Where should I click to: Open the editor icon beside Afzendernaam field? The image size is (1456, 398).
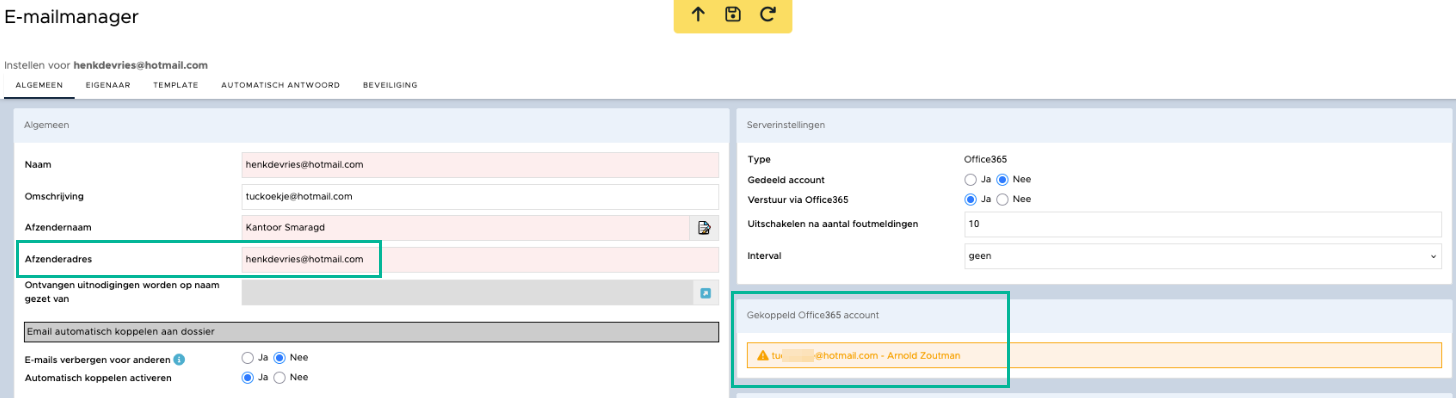click(704, 228)
